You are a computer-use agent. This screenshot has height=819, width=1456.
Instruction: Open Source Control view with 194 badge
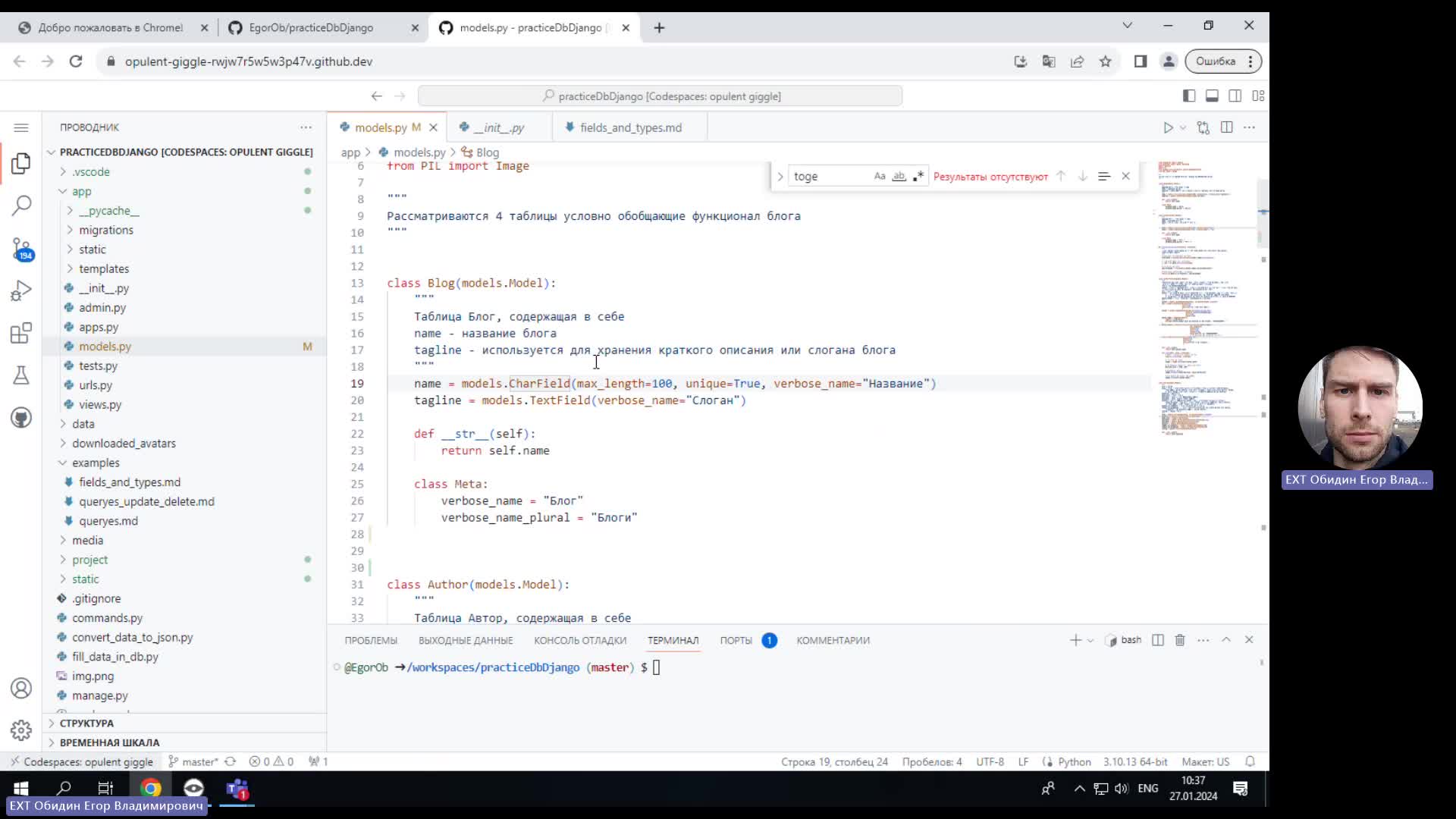pos(21,249)
